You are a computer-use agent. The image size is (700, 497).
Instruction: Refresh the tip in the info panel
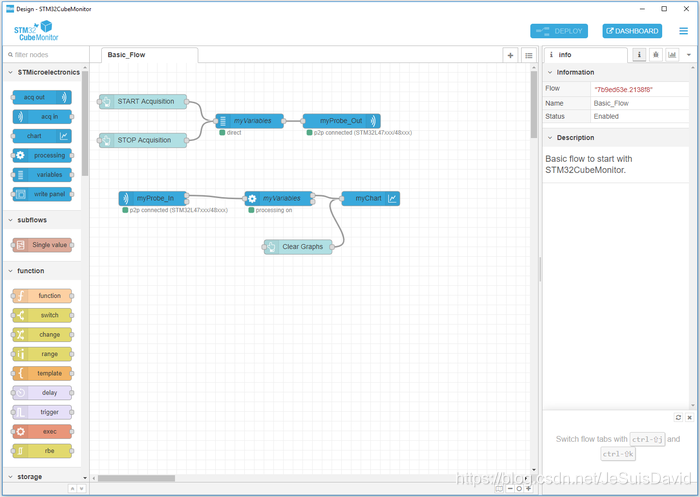[x=678, y=417]
